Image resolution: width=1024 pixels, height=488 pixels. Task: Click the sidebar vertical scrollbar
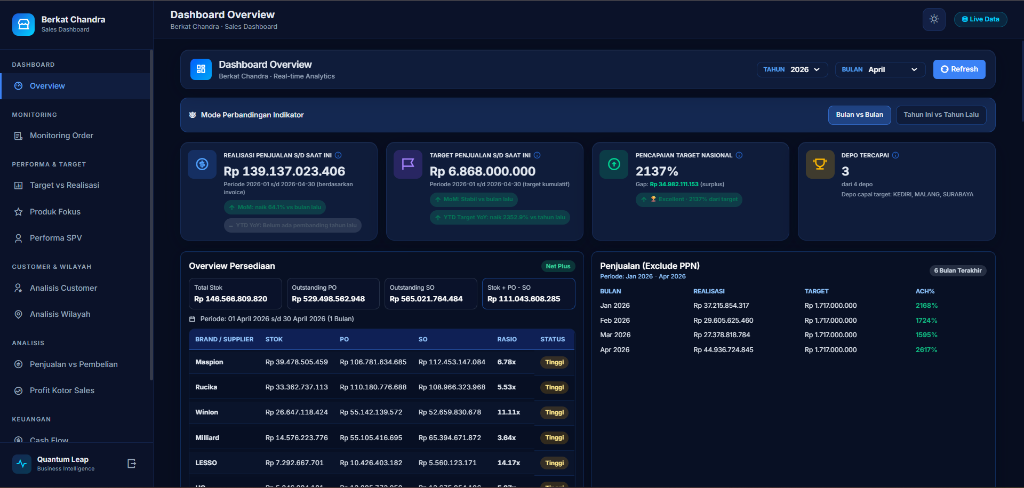coord(152,216)
